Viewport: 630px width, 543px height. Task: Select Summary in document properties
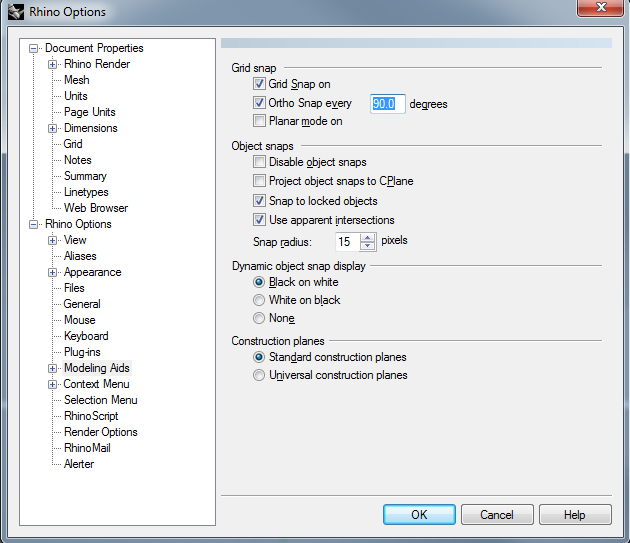click(85, 176)
